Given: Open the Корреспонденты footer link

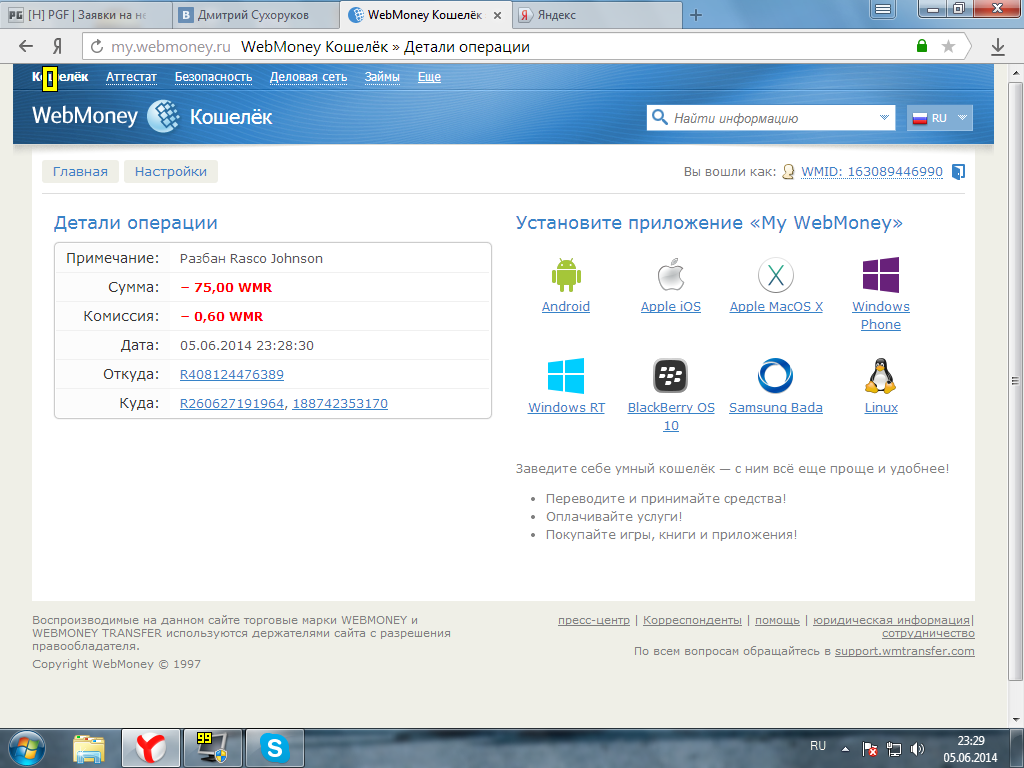Looking at the screenshot, I should (x=692, y=620).
